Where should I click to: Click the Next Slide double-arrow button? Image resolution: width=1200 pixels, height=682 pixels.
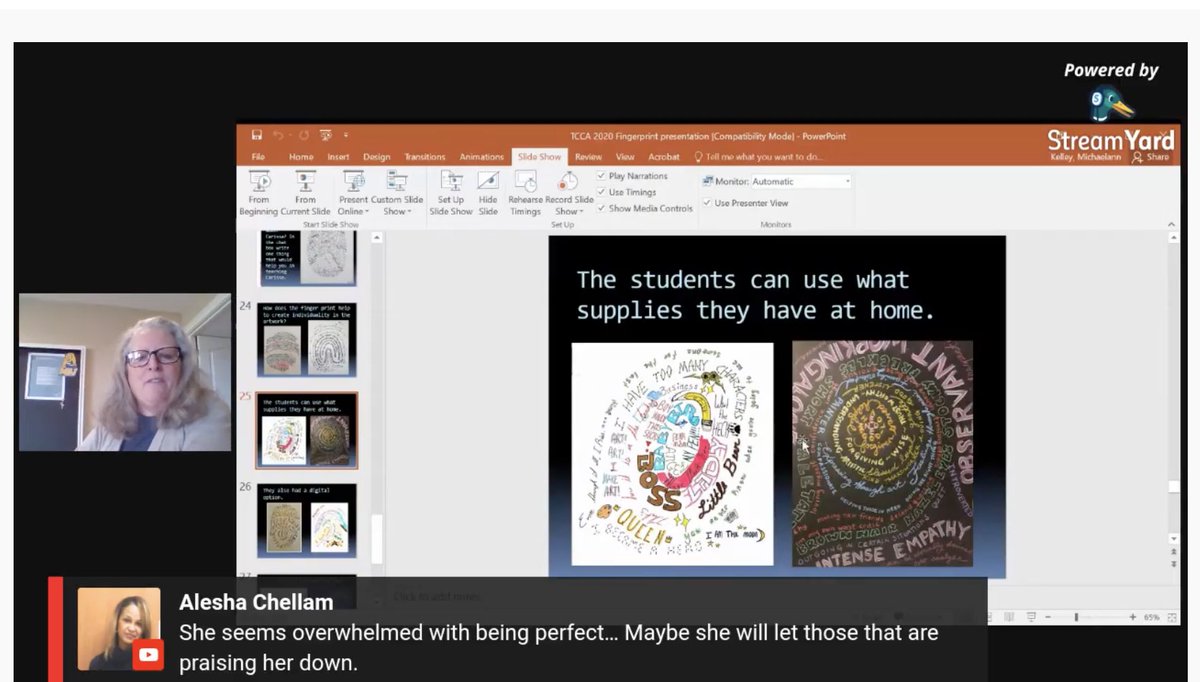pyautogui.click(x=1174, y=565)
